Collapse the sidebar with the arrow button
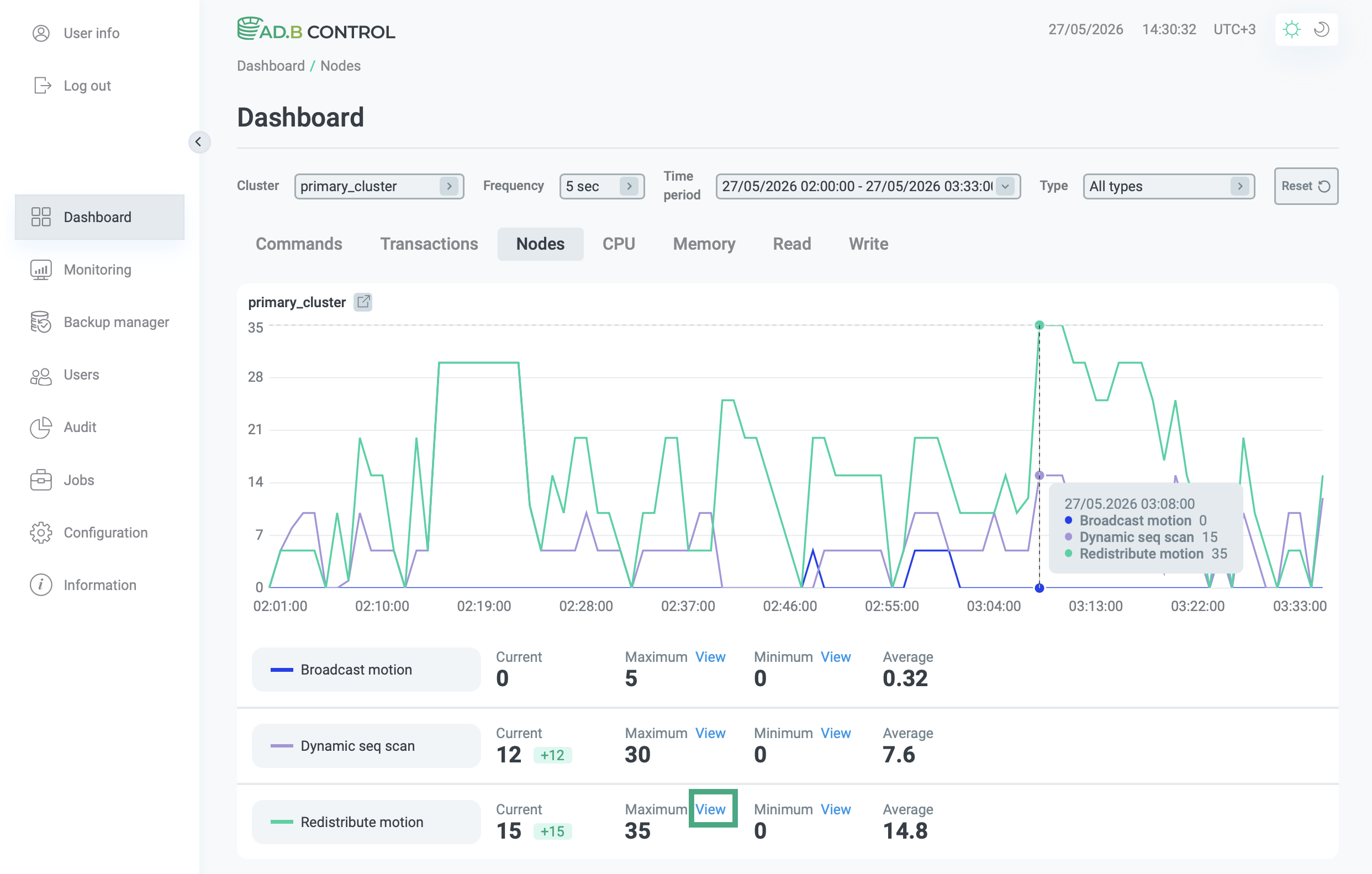 tap(199, 142)
